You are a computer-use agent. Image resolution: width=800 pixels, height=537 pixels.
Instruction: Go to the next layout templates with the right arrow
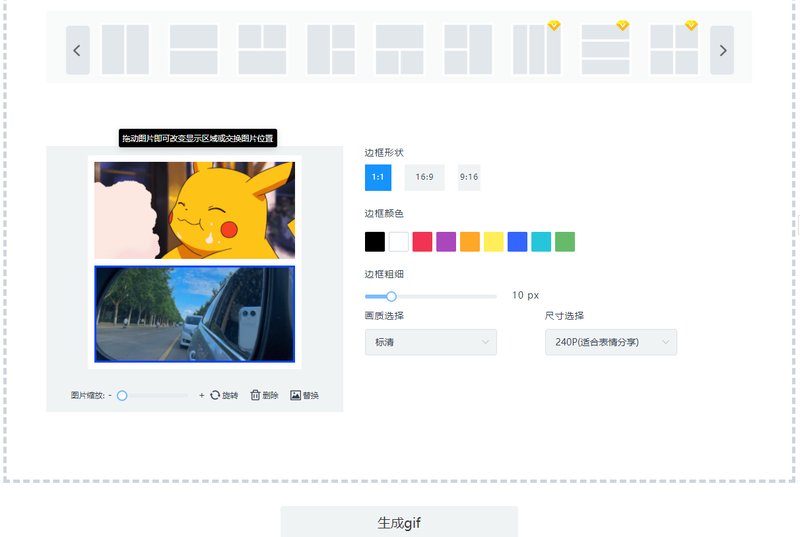[x=722, y=50]
